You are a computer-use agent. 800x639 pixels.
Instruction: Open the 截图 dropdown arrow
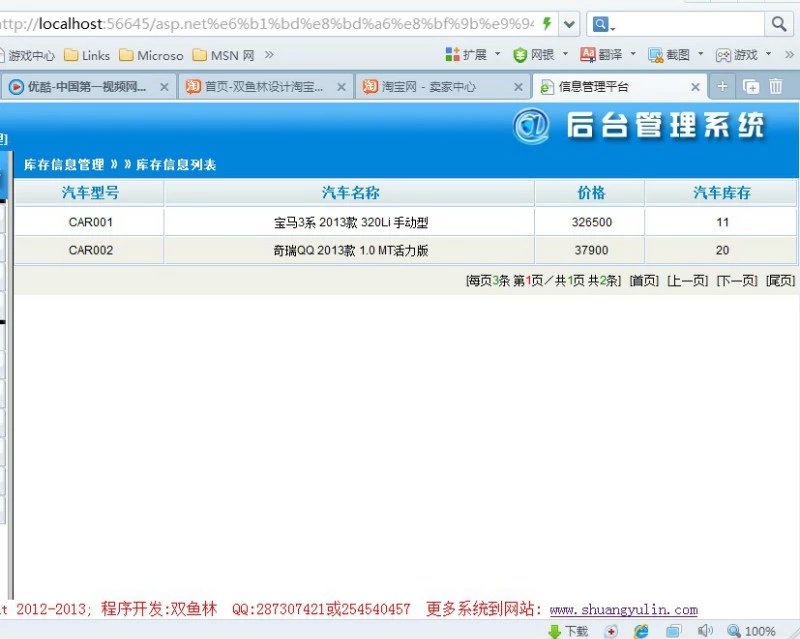pos(701,54)
